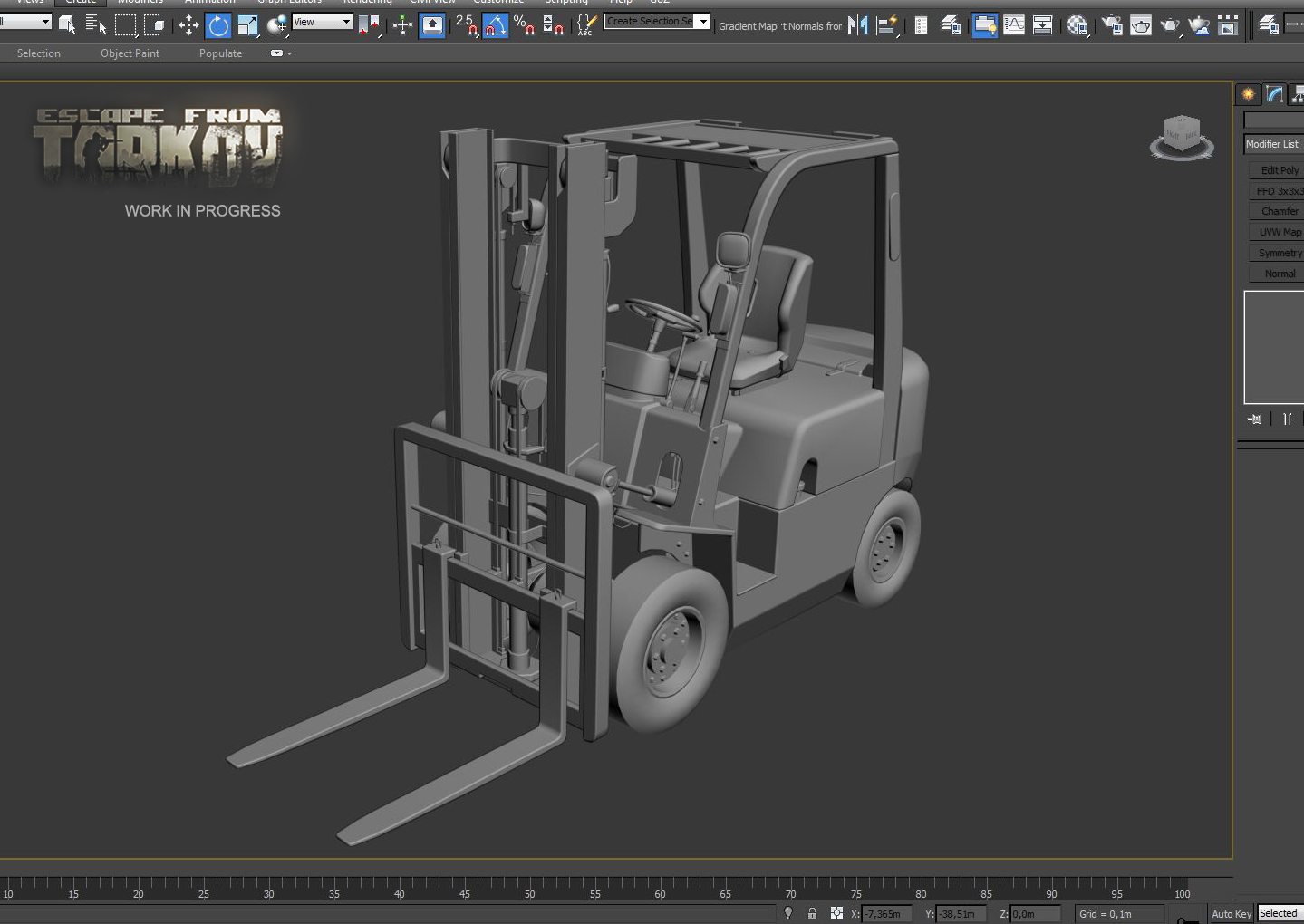The height and width of the screenshot is (924, 1304).
Task: Open the Curve Editor icon
Action: pos(1014,25)
